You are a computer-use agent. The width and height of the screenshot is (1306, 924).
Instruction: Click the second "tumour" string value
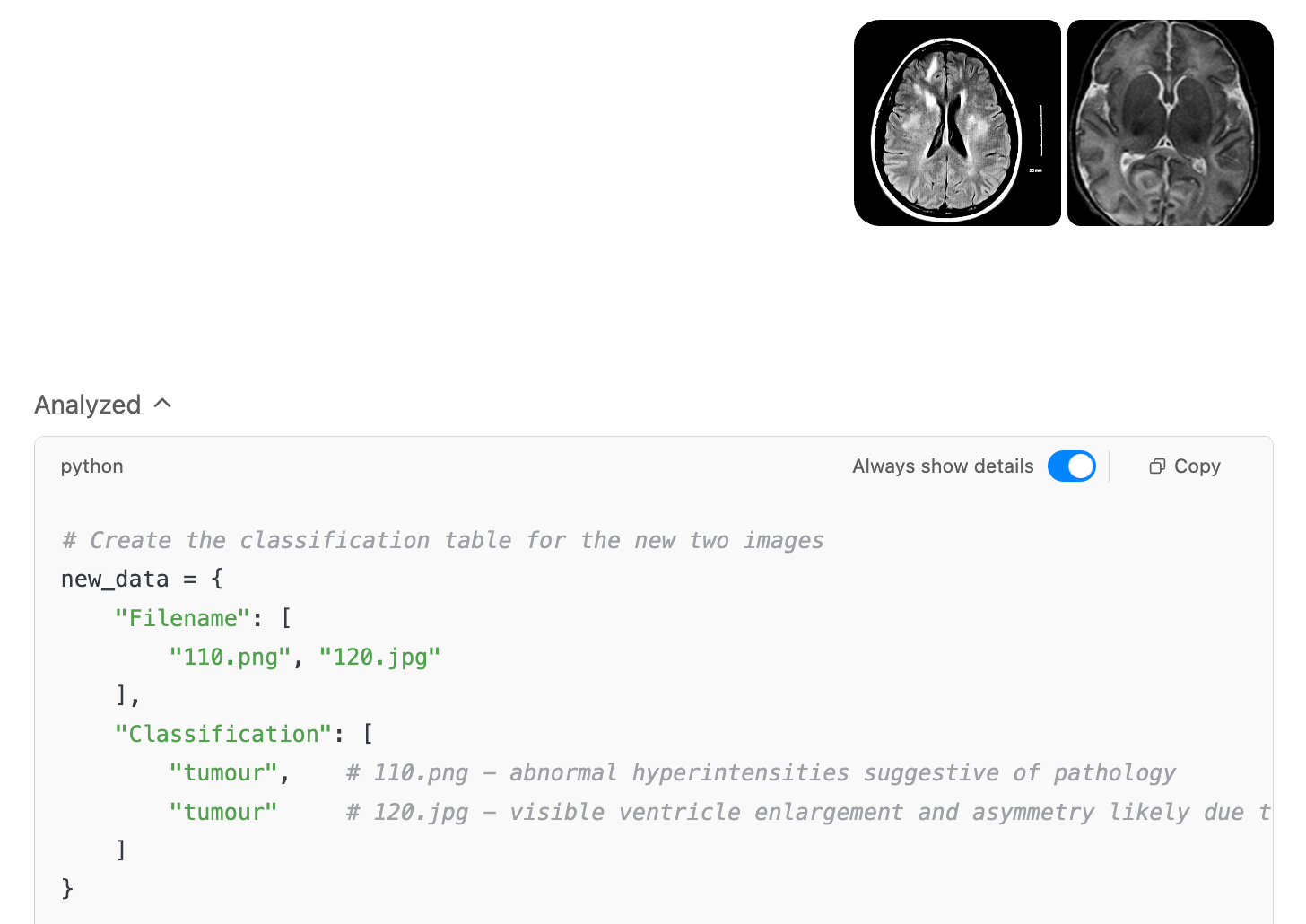coord(223,812)
